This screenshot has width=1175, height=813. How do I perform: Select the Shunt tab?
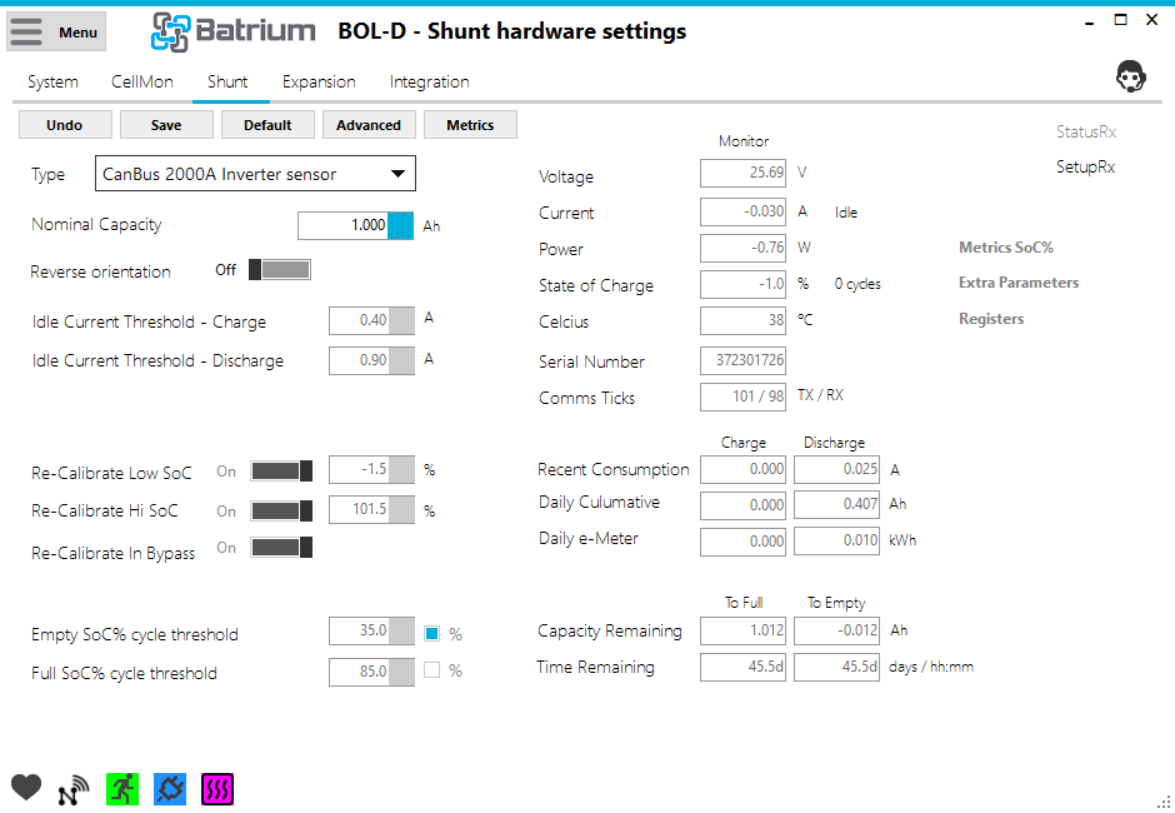coord(228,82)
